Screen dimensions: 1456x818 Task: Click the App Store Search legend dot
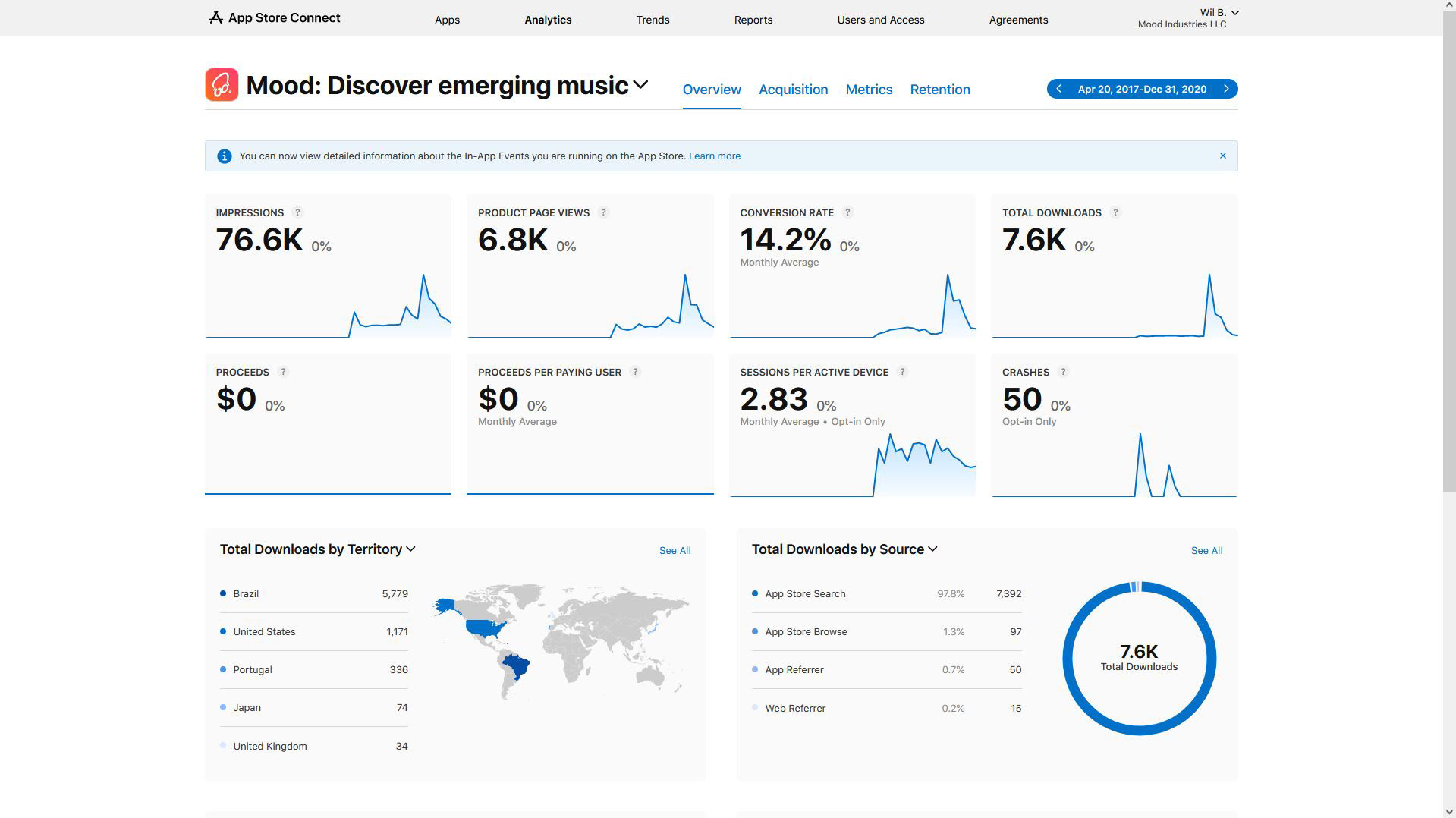(x=755, y=593)
